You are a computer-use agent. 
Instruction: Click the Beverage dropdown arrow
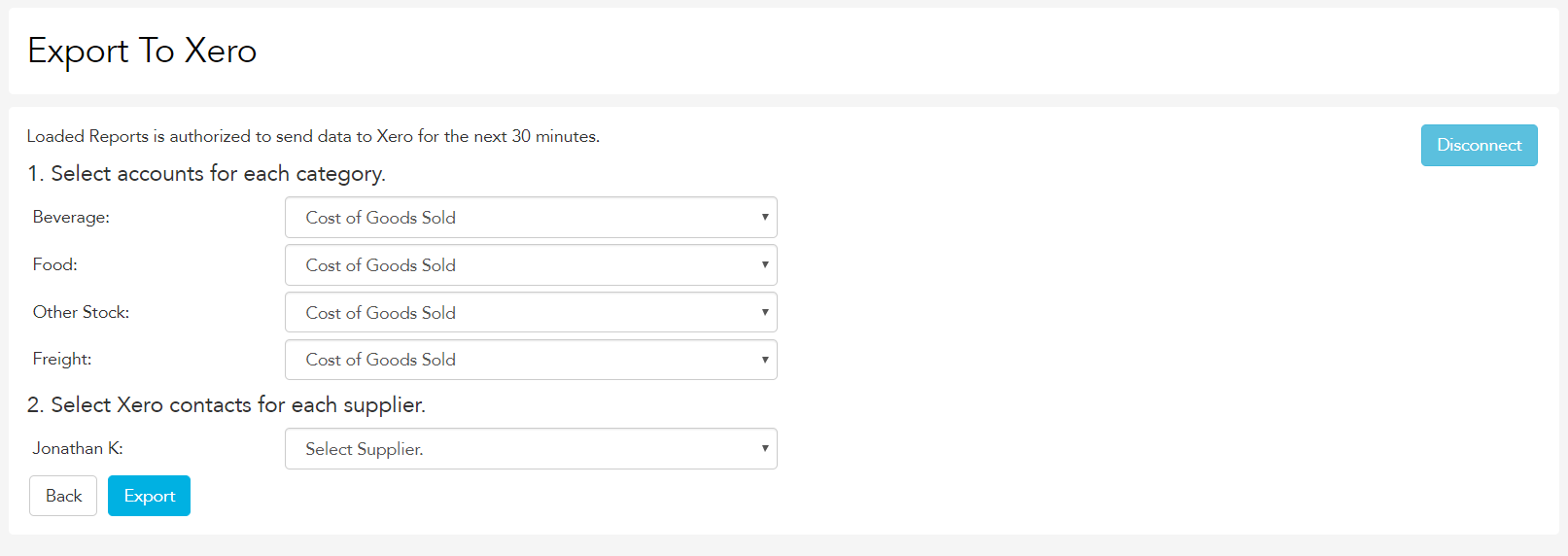pyautogui.click(x=765, y=218)
